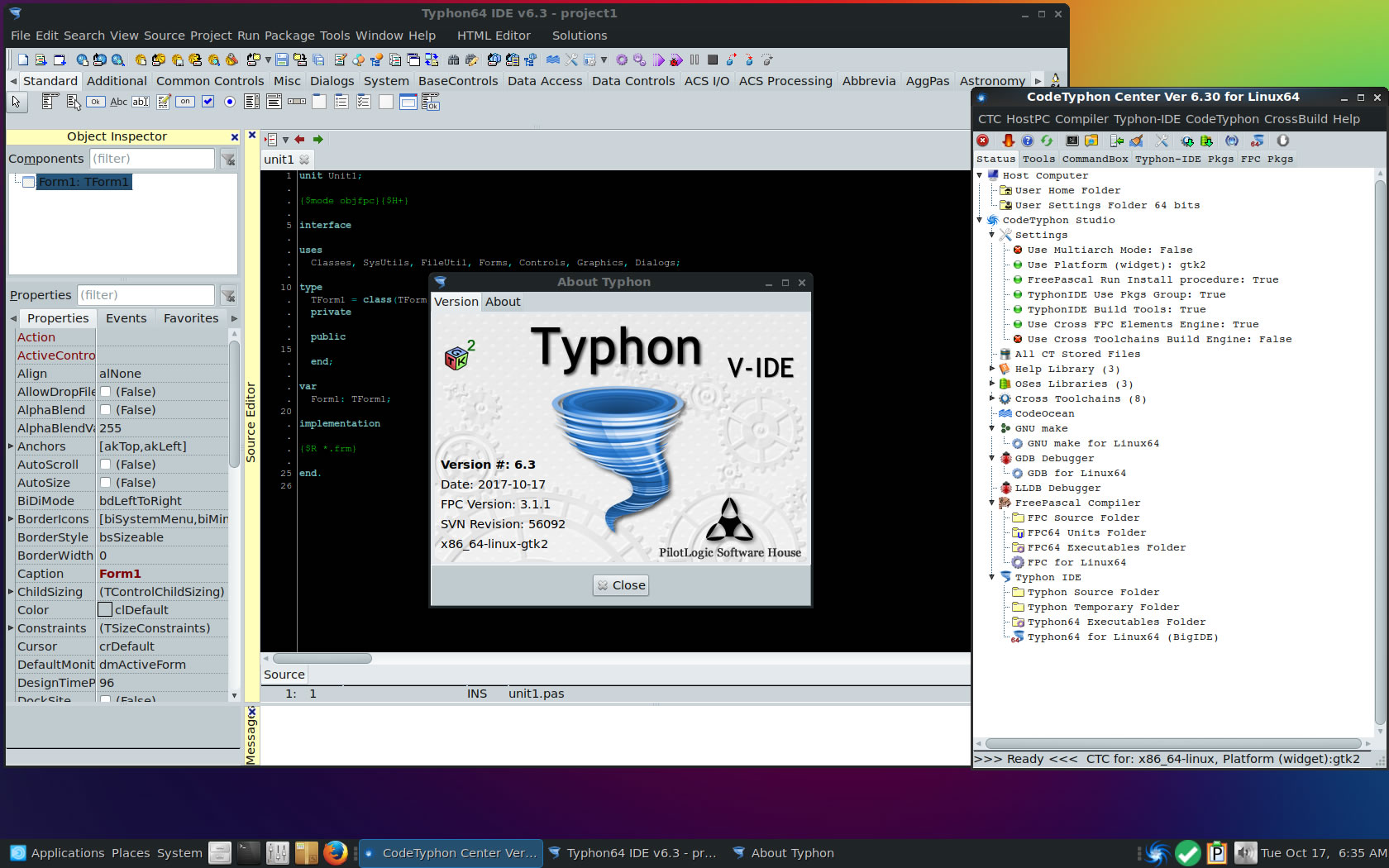
Task: Select 'Typhon64 for Linux64 (BigIDE)' tree item
Action: (1123, 637)
